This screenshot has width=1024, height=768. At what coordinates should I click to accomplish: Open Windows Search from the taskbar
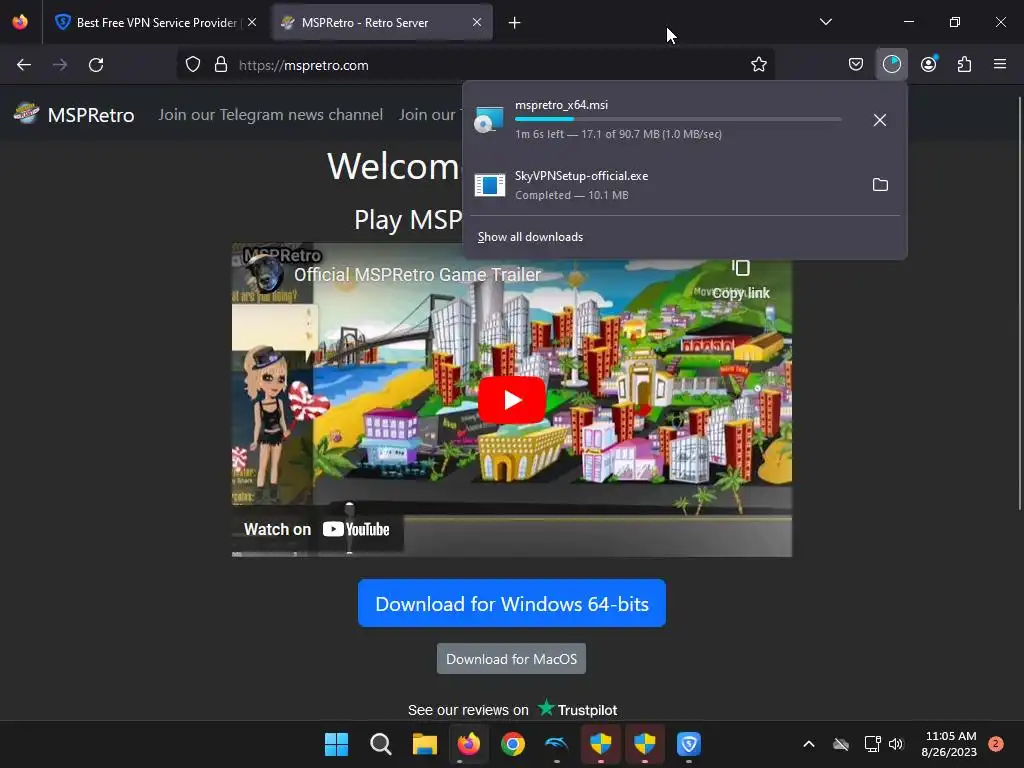(381, 744)
